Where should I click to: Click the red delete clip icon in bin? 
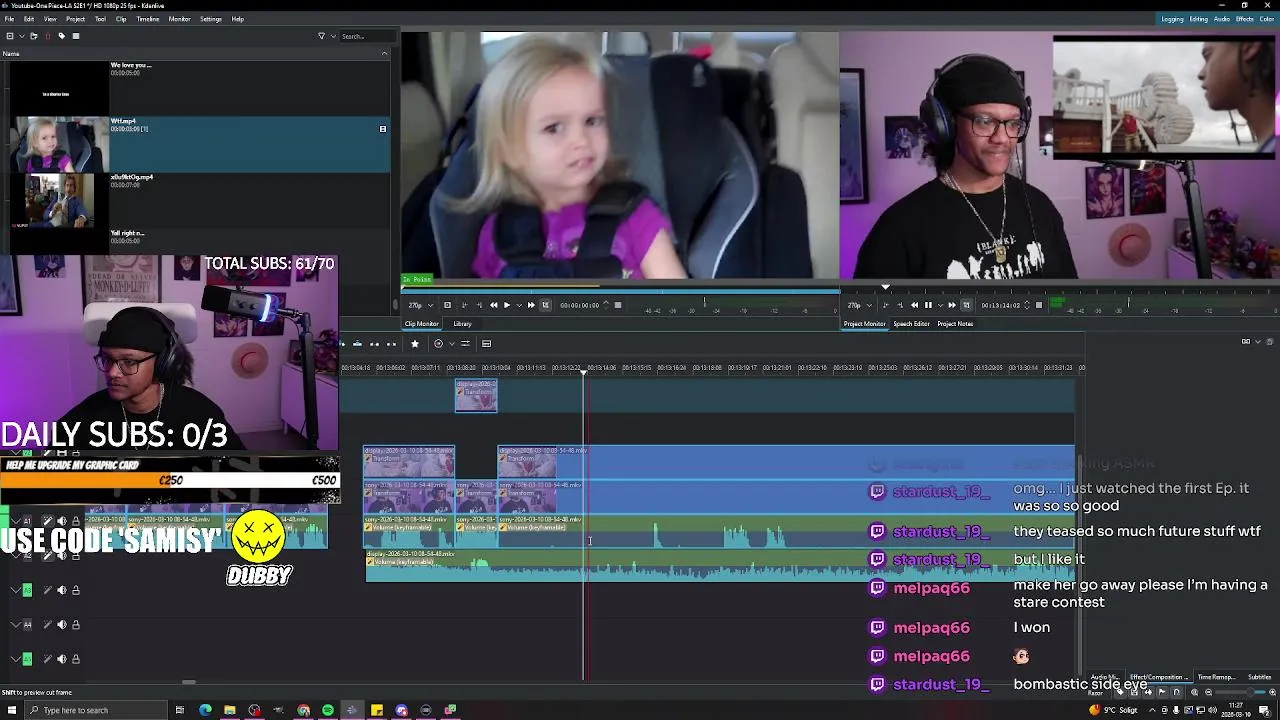48,36
